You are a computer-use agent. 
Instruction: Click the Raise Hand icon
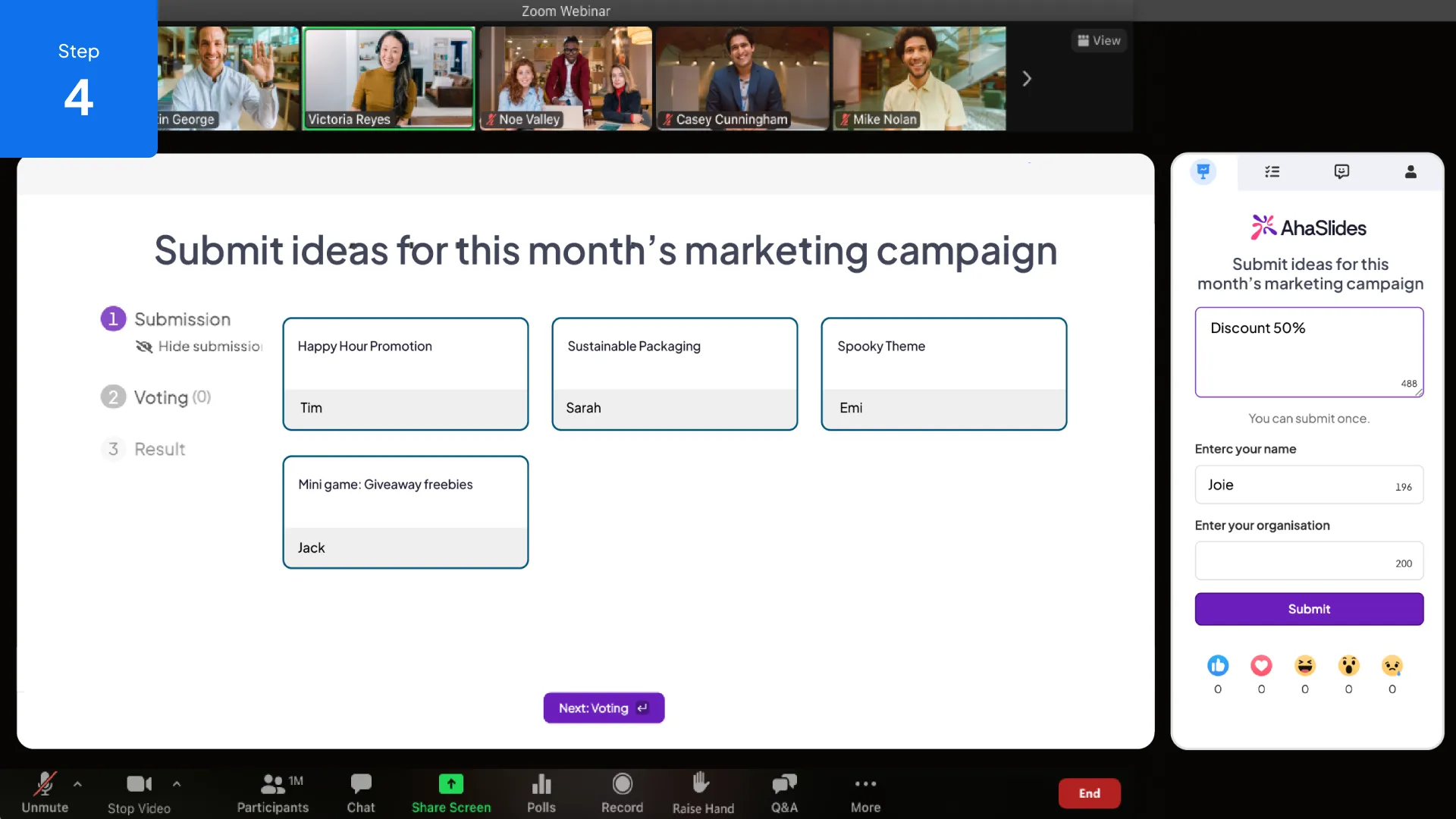pos(701,783)
